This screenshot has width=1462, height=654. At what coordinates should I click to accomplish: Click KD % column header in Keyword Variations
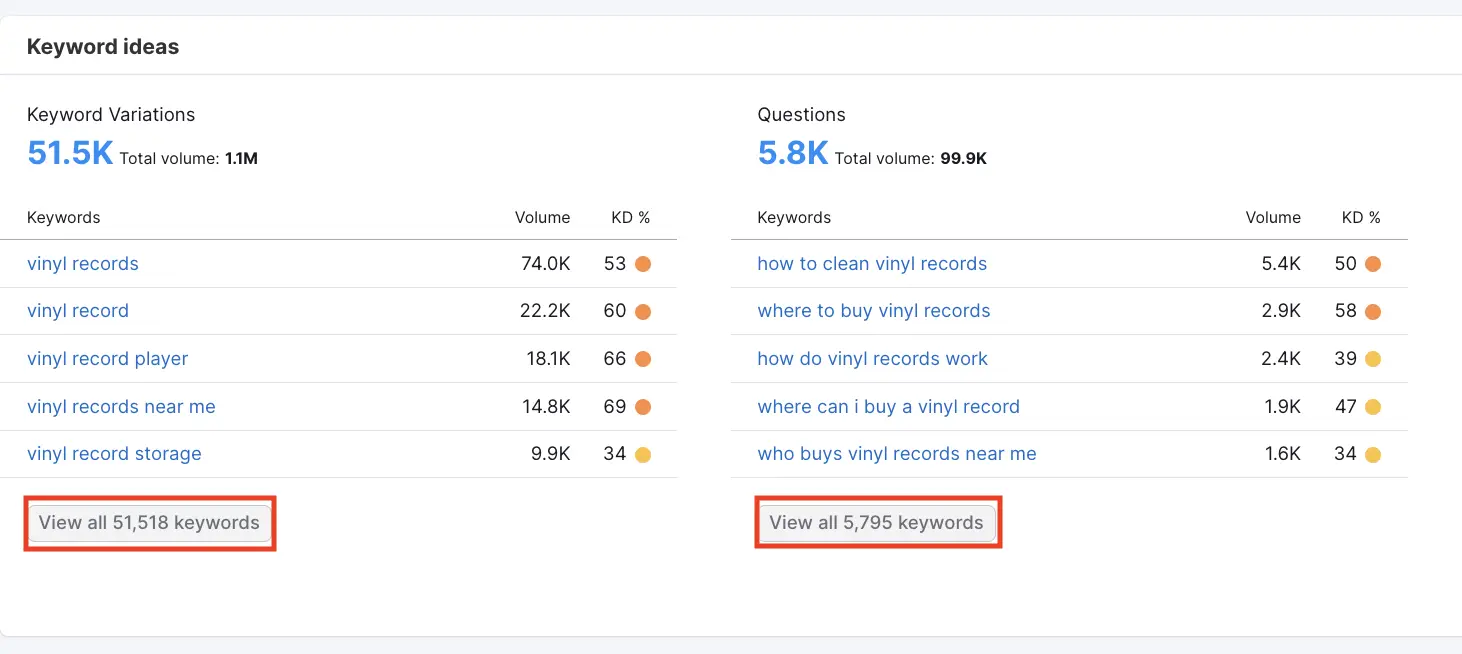[x=631, y=217]
